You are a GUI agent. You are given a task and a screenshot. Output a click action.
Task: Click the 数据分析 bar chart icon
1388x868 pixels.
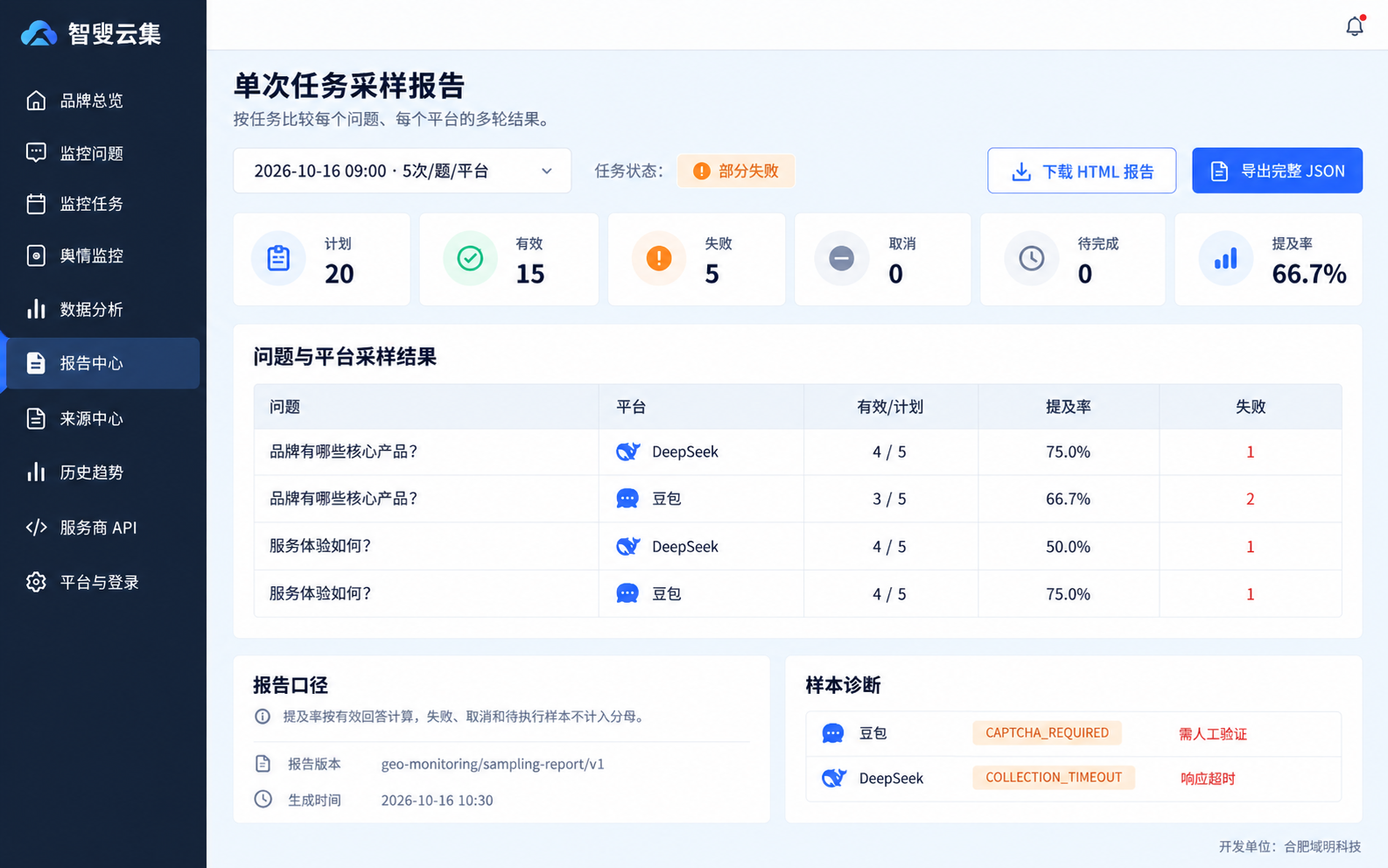[x=36, y=309]
